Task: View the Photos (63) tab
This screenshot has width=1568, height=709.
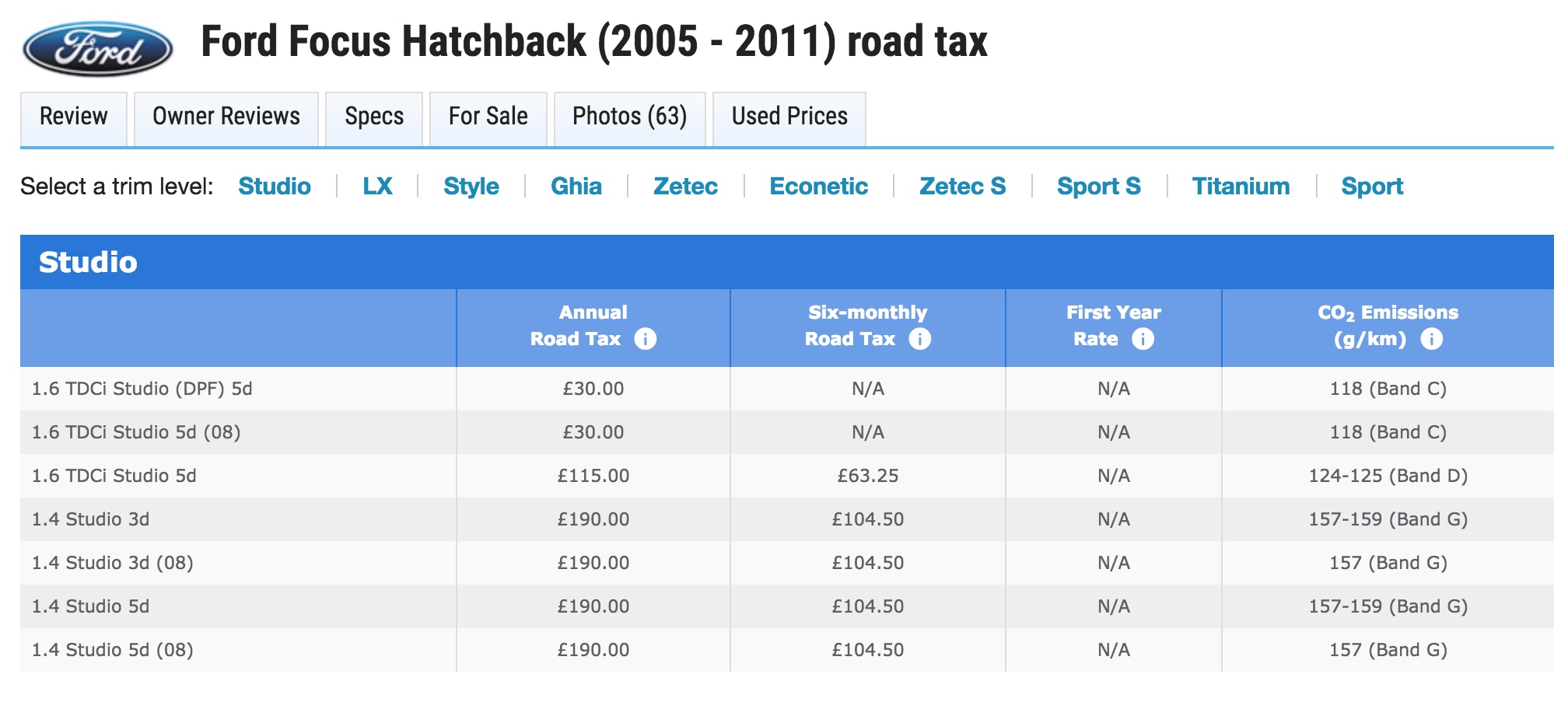Action: tap(630, 117)
